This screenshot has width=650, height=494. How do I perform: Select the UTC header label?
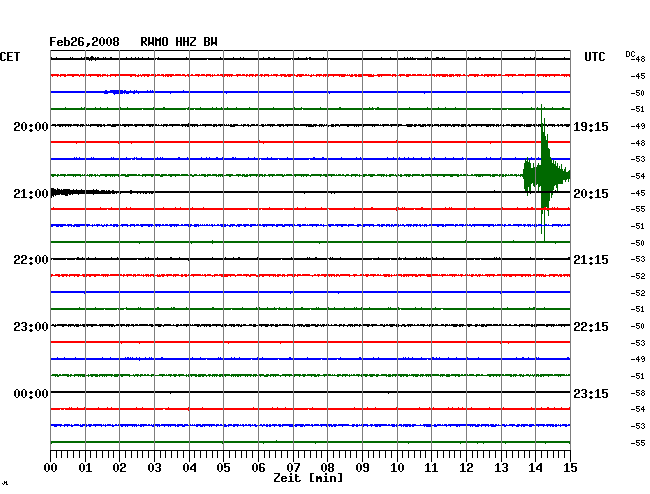pyautogui.click(x=594, y=57)
